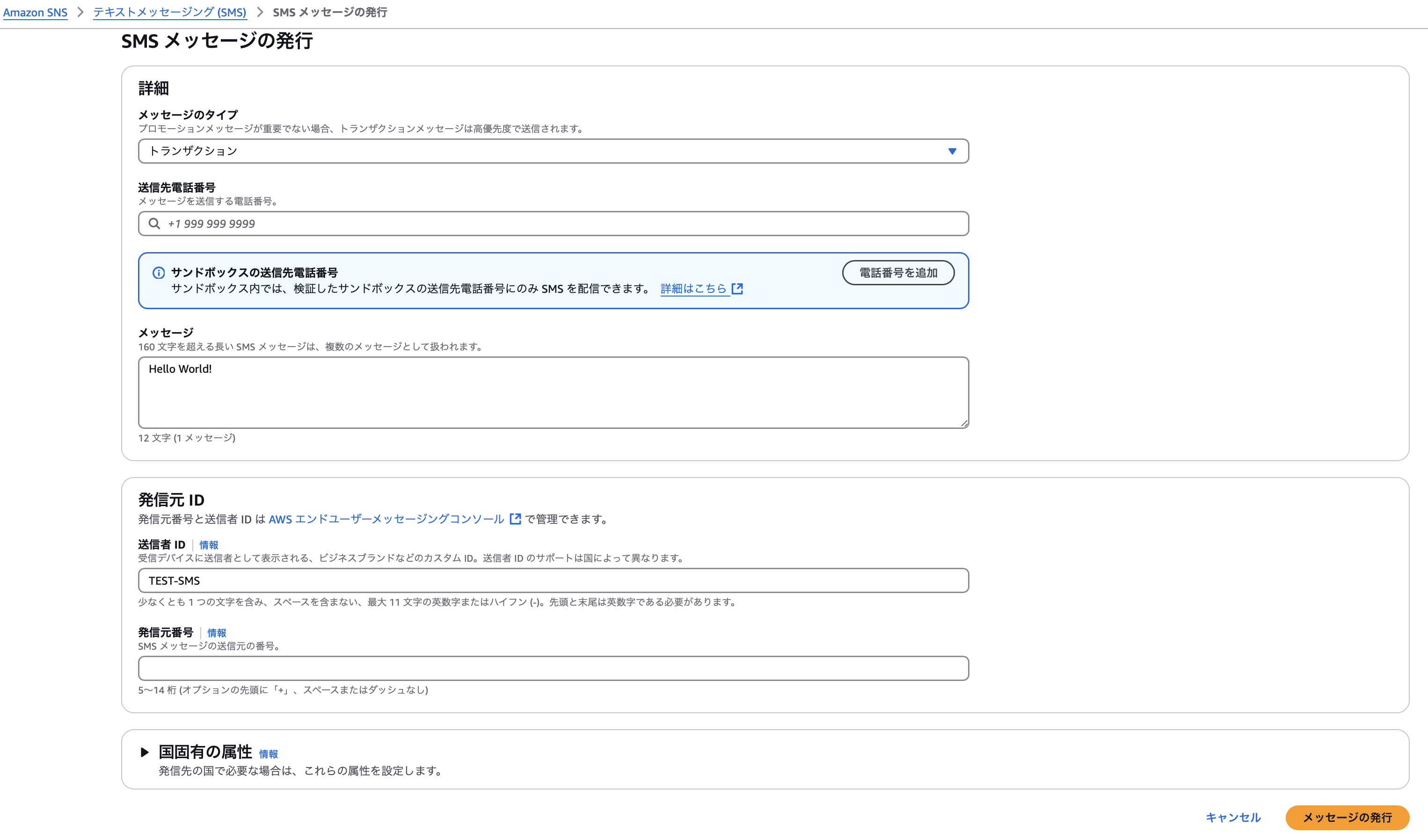This screenshot has width=1428, height=840.
Task: Click the info circle icon in sandbox notice
Action: 159,273
